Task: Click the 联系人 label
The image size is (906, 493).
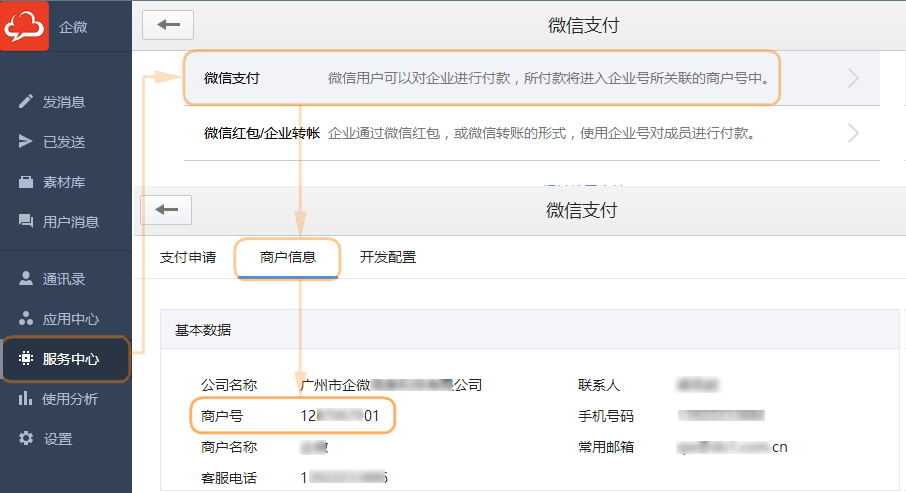Action: click(599, 385)
